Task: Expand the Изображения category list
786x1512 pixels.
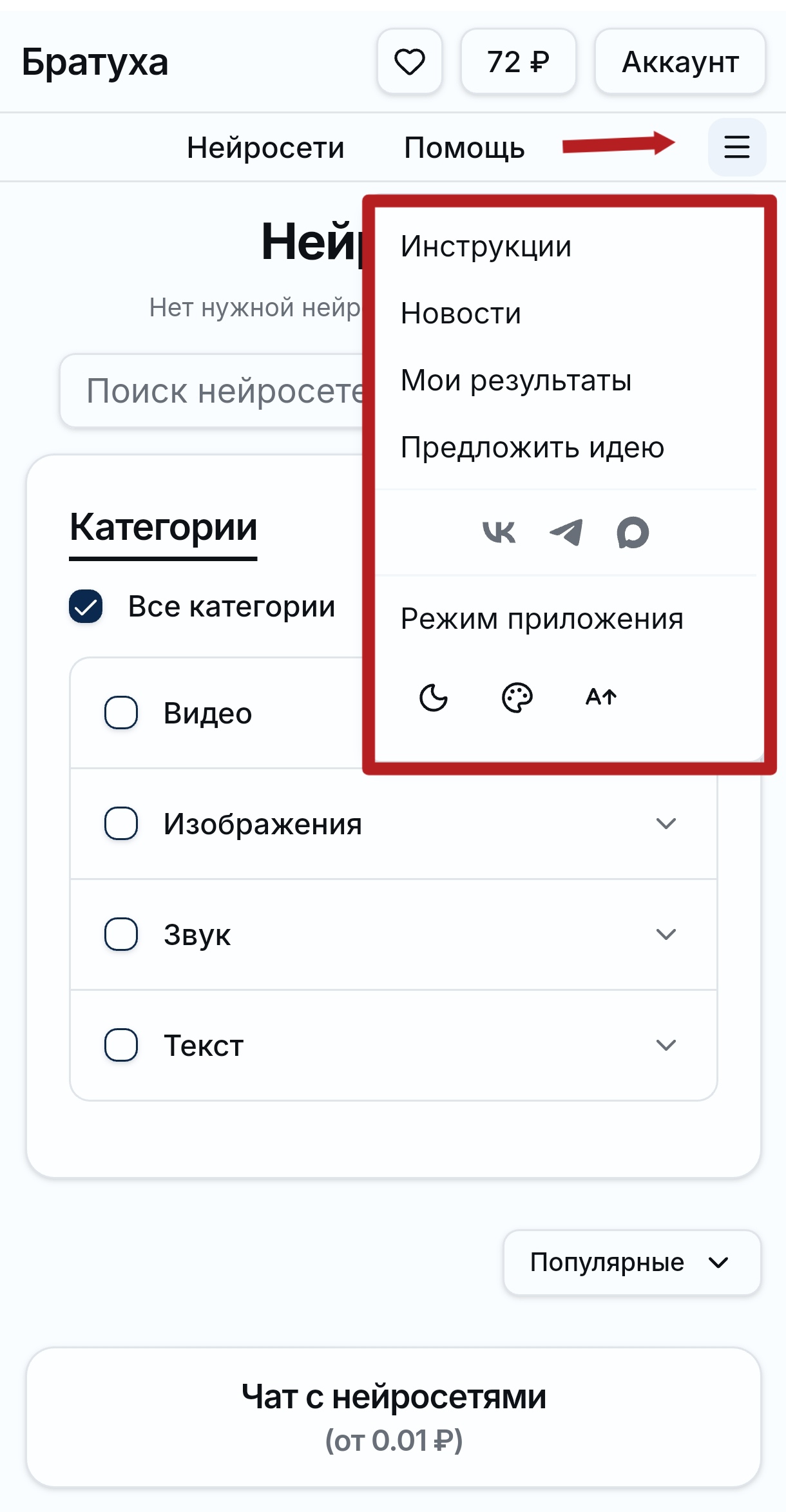Action: [x=666, y=823]
